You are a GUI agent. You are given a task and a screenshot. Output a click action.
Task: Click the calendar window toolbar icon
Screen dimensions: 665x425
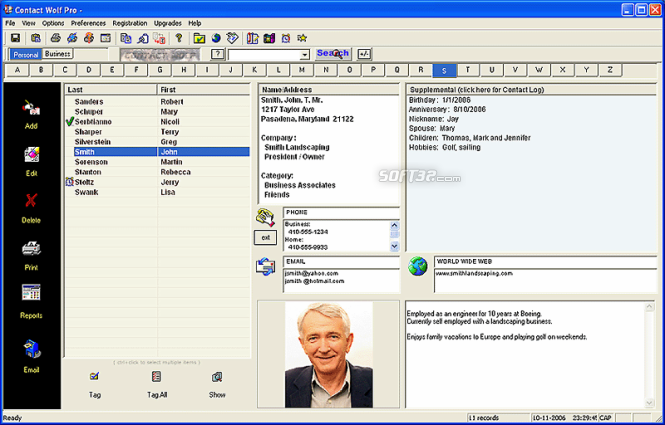click(105, 38)
